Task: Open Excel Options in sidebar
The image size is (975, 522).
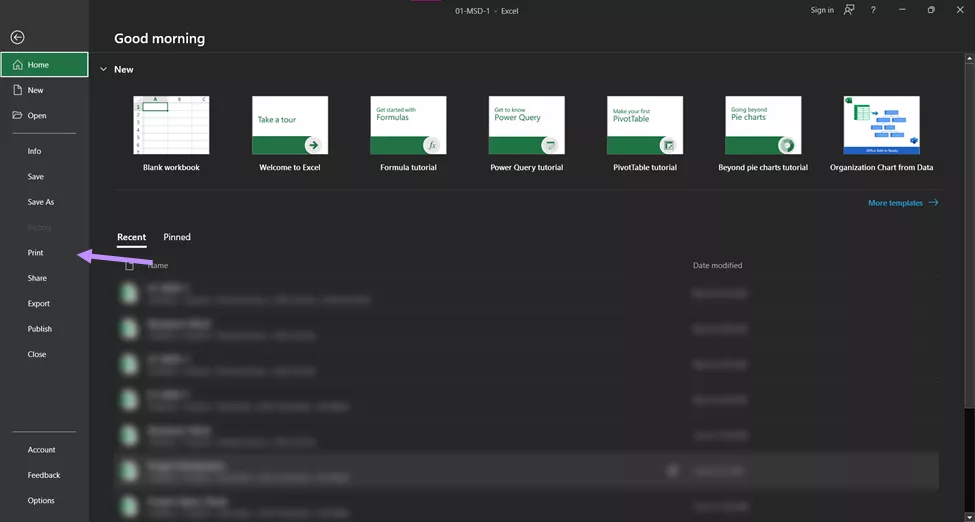Action: coord(41,500)
